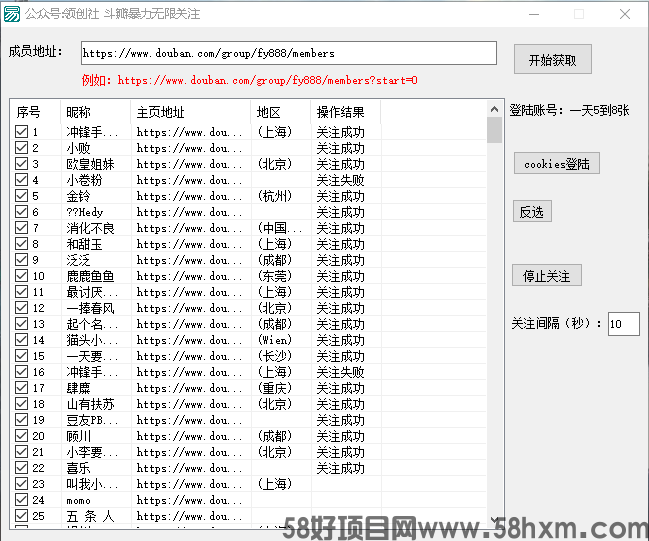Toggle checkbox for row 6 ??Hedy
Screen dimensions: 649x541
tap(22, 212)
